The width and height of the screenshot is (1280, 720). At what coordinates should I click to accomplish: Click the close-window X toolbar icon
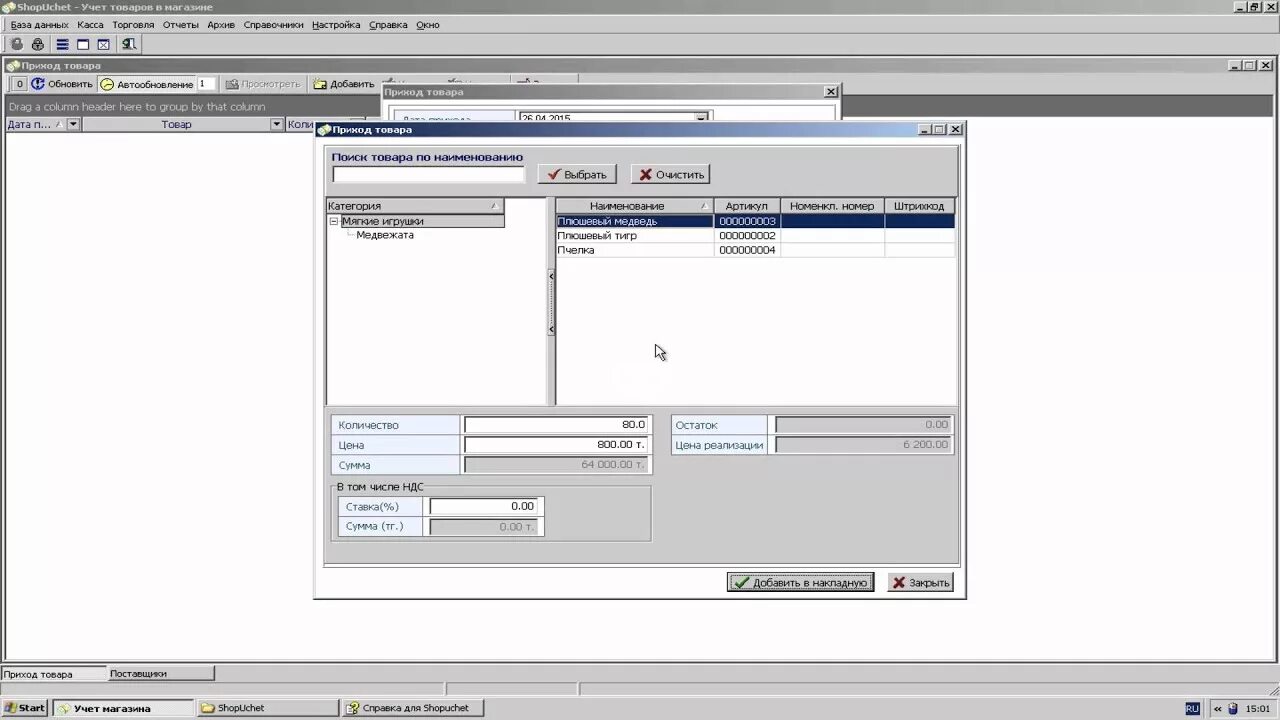tap(103, 44)
